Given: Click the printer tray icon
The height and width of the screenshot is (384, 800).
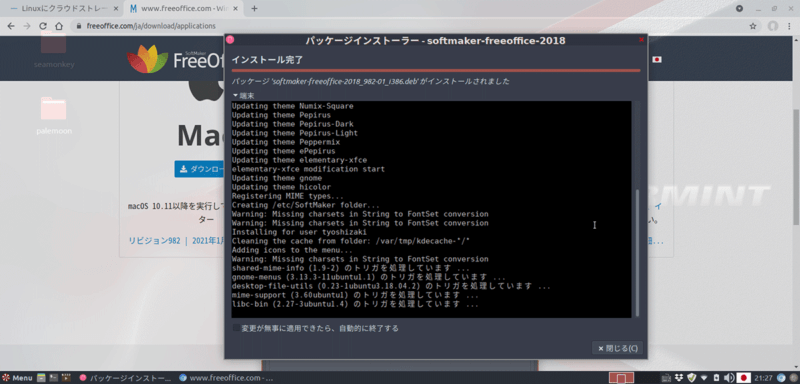Looking at the screenshot, I should point(666,378).
